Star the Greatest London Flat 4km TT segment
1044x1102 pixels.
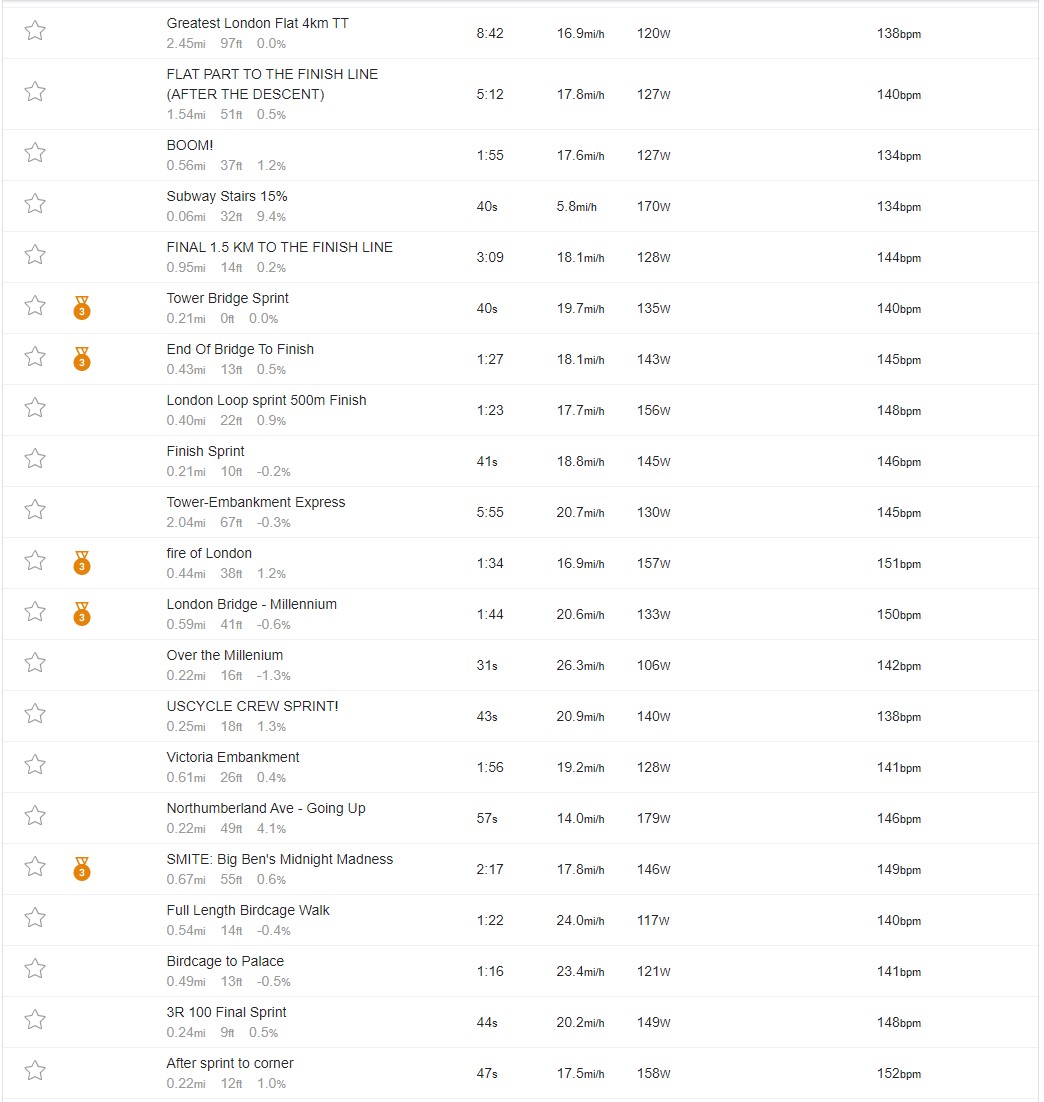pyautogui.click(x=35, y=31)
